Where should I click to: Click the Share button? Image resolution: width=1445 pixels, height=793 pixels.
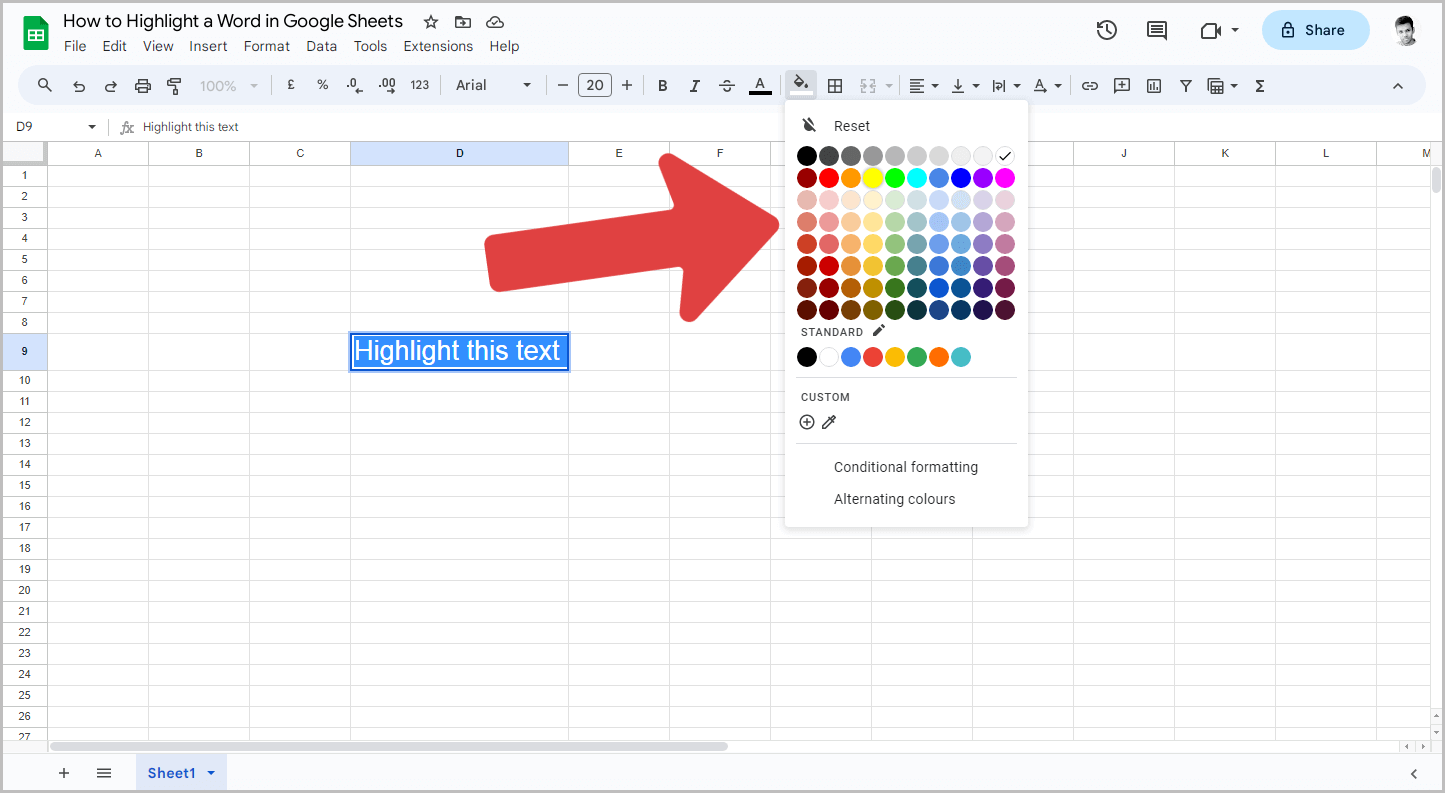coord(1315,30)
